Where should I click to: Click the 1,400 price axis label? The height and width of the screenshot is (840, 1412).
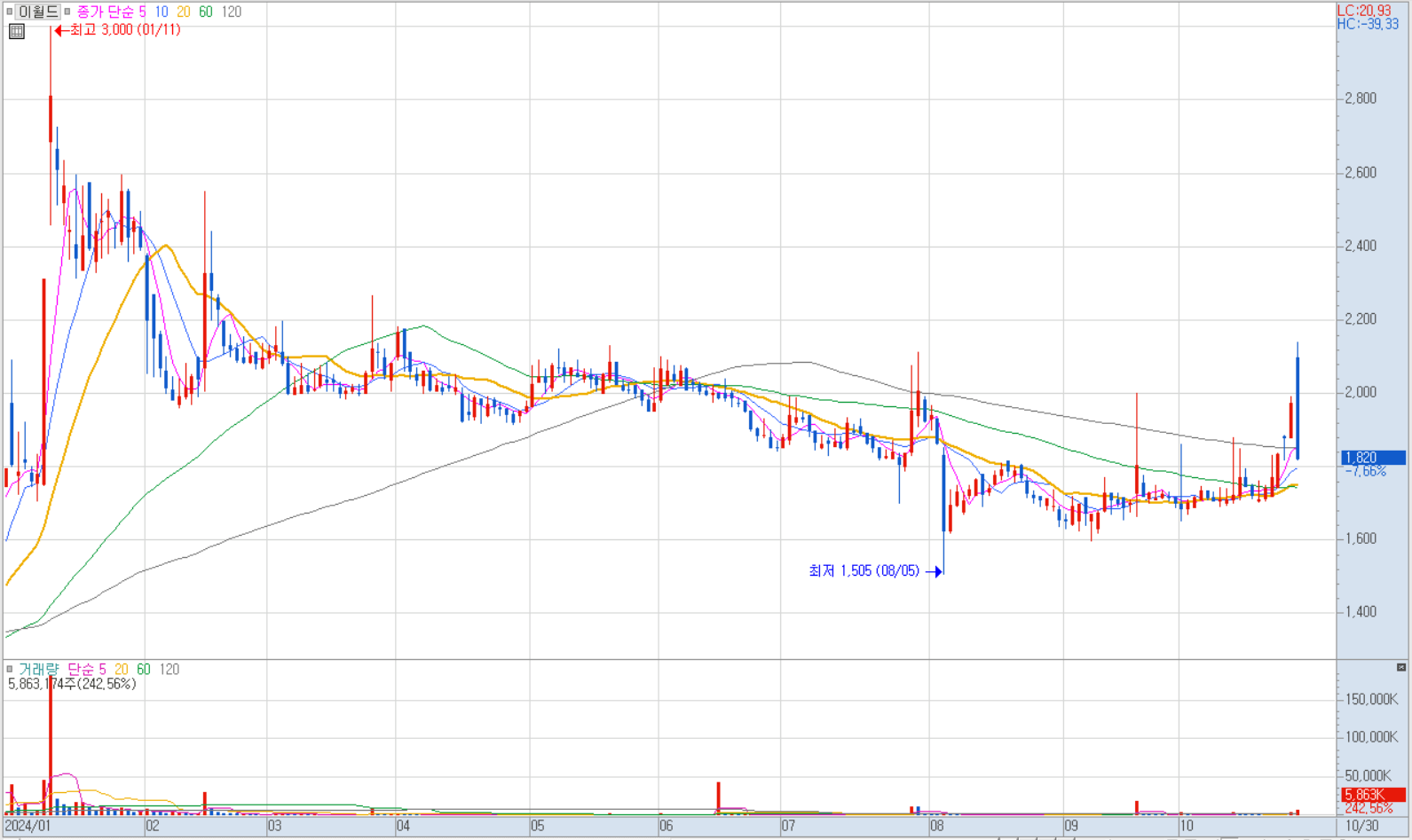[x=1360, y=612]
